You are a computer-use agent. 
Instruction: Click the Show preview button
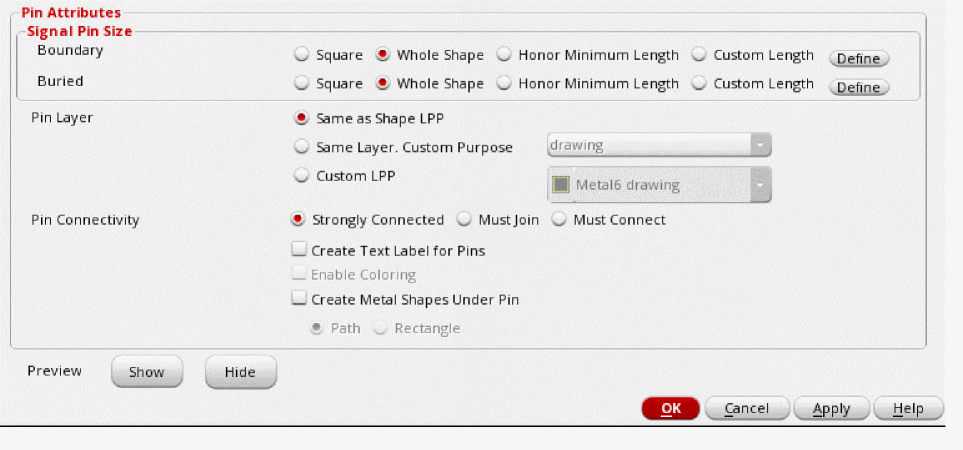click(x=146, y=372)
